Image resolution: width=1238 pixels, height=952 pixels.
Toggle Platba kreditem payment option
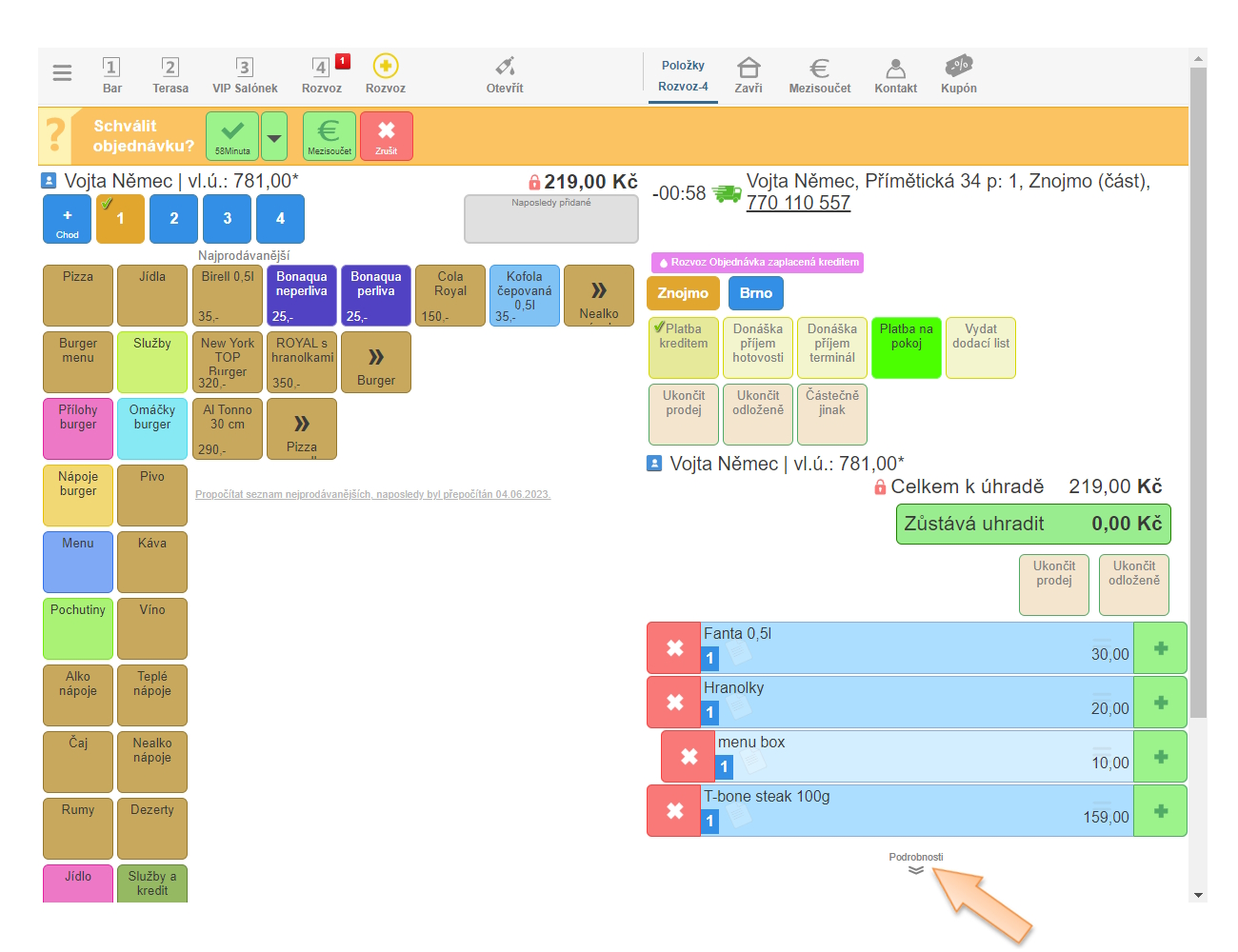(683, 347)
